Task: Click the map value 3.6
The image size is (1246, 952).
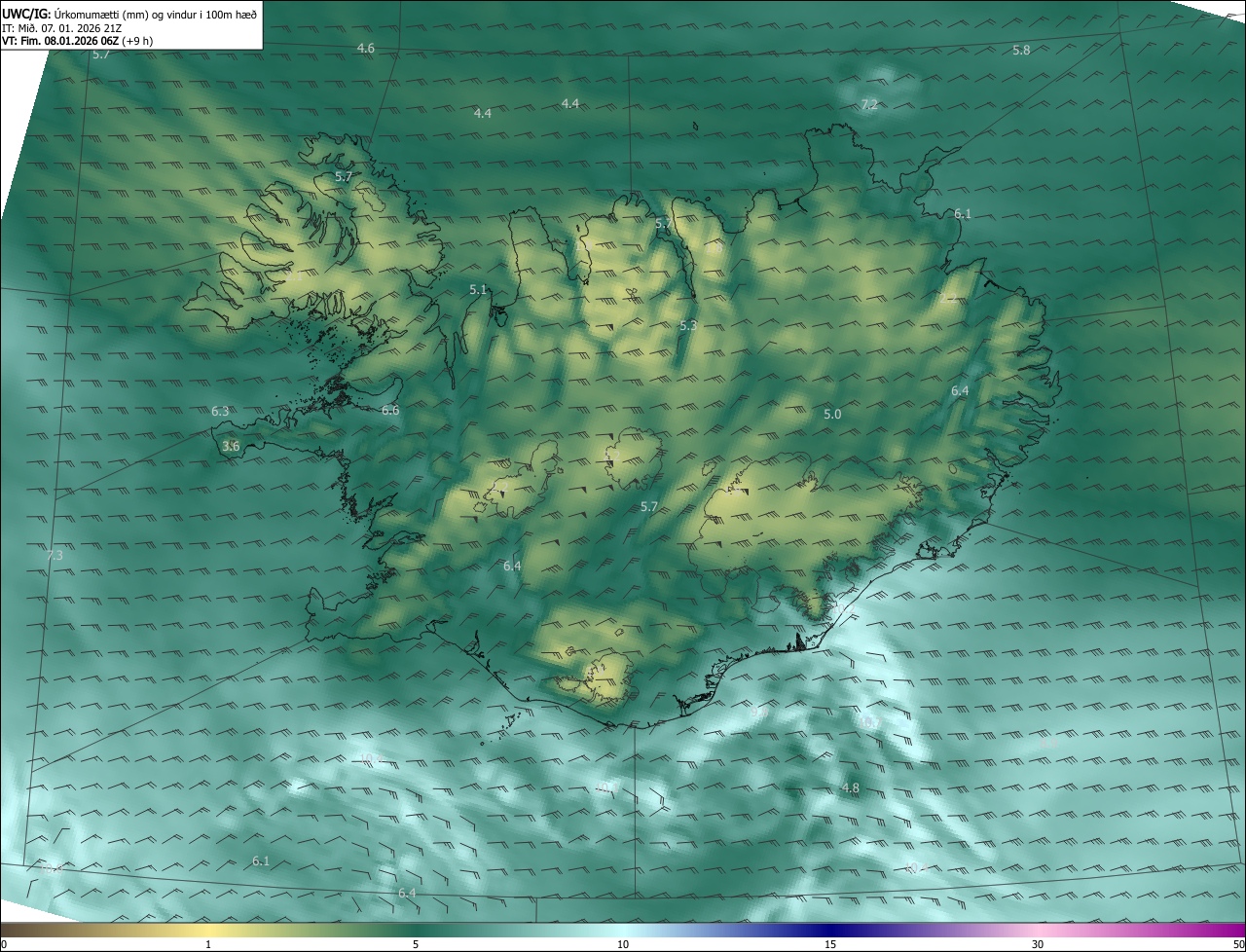Action: pyautogui.click(x=231, y=446)
